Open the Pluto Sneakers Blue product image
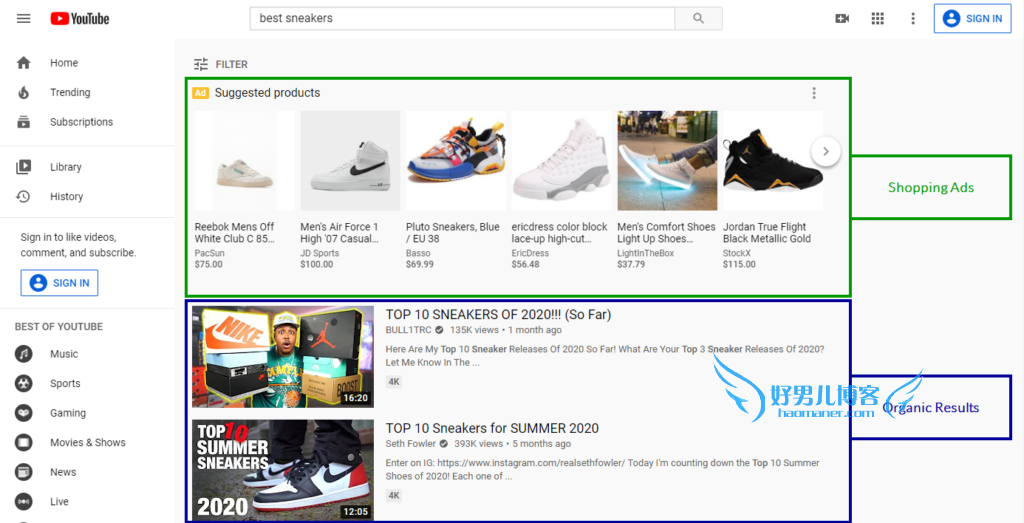Screen dimensions: 1024x523 click(x=456, y=161)
